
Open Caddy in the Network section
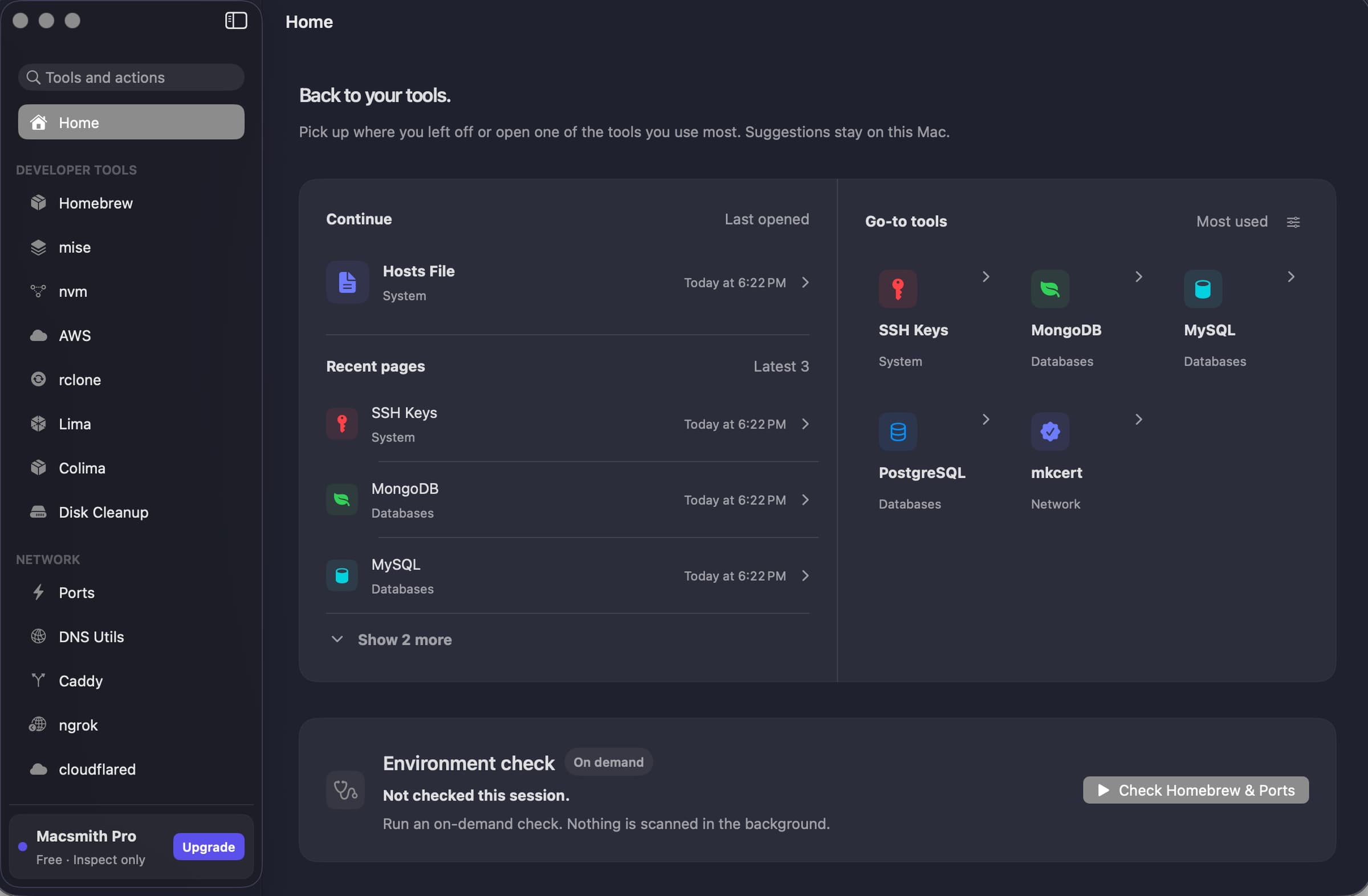(131, 681)
